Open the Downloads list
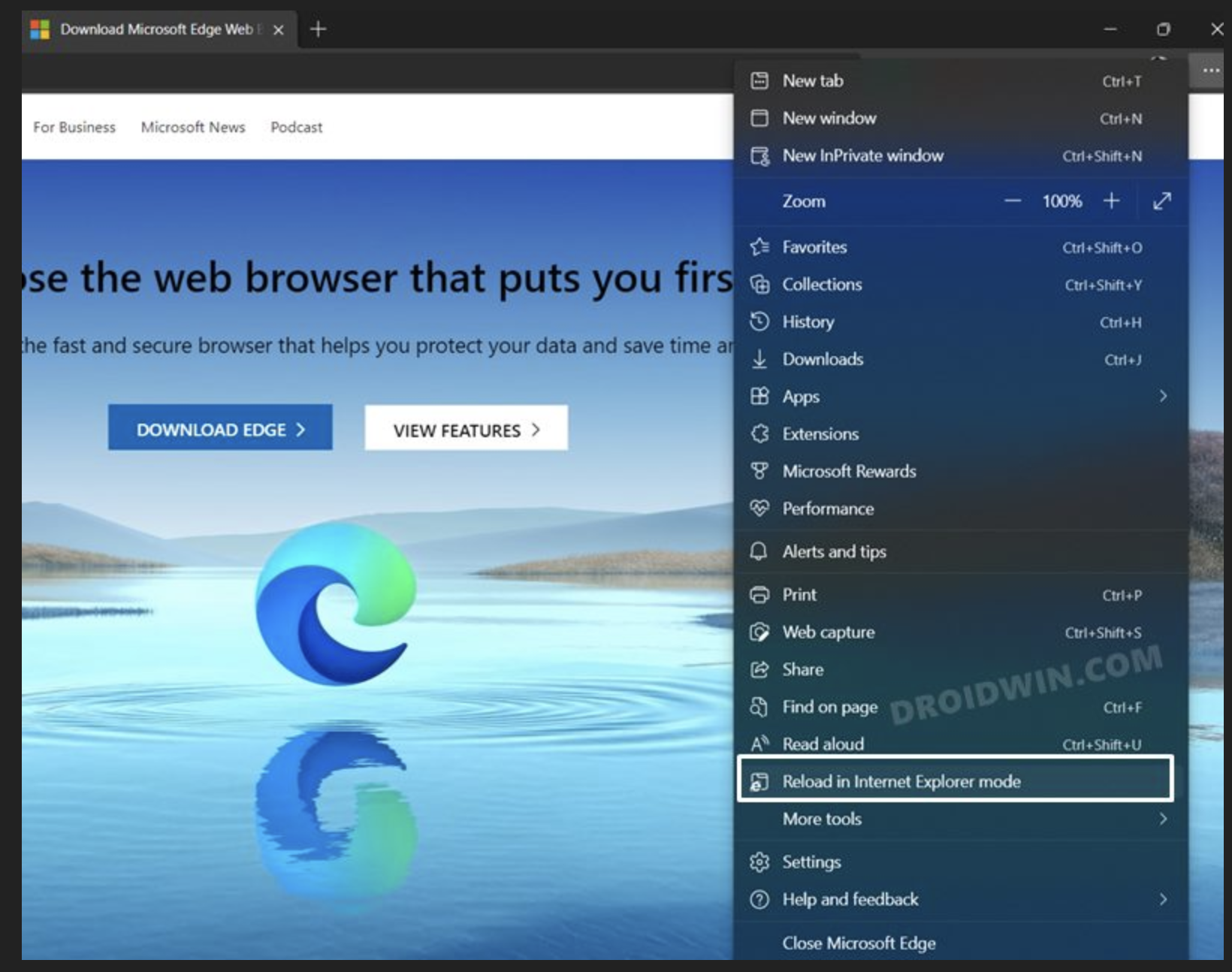 [x=823, y=359]
